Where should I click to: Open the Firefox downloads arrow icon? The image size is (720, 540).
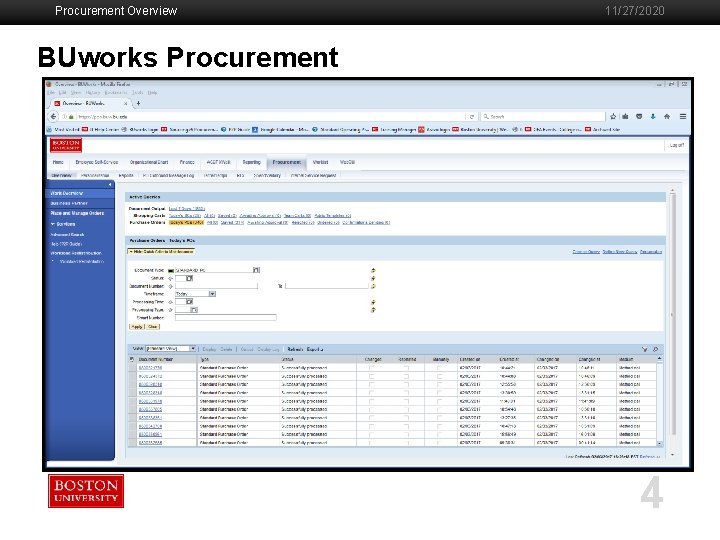click(x=653, y=117)
